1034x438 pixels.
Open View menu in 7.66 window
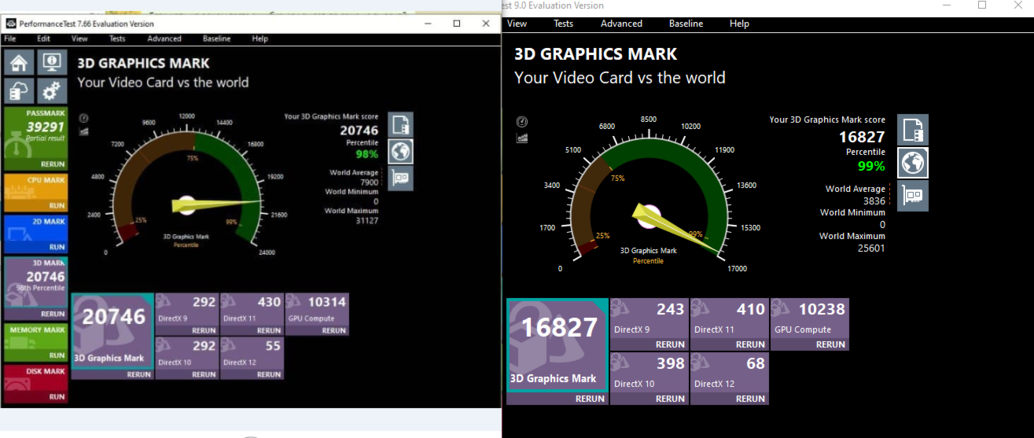click(x=79, y=39)
